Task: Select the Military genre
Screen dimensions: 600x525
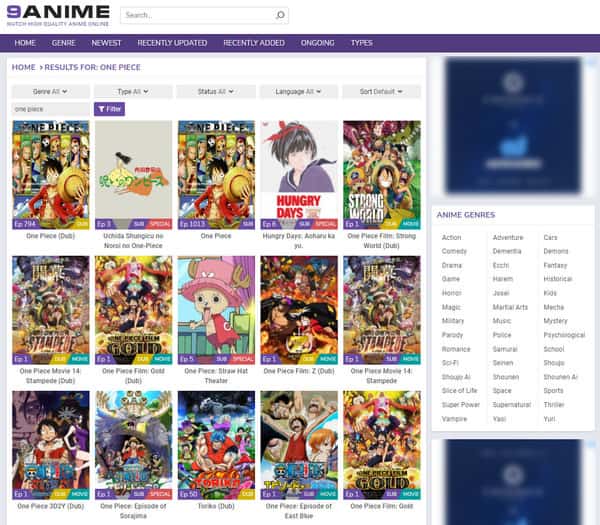Action: point(453,321)
